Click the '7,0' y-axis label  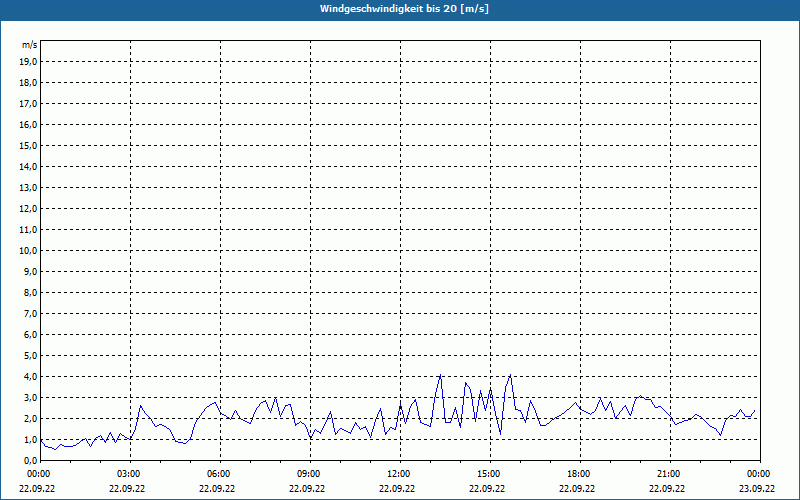click(32, 313)
